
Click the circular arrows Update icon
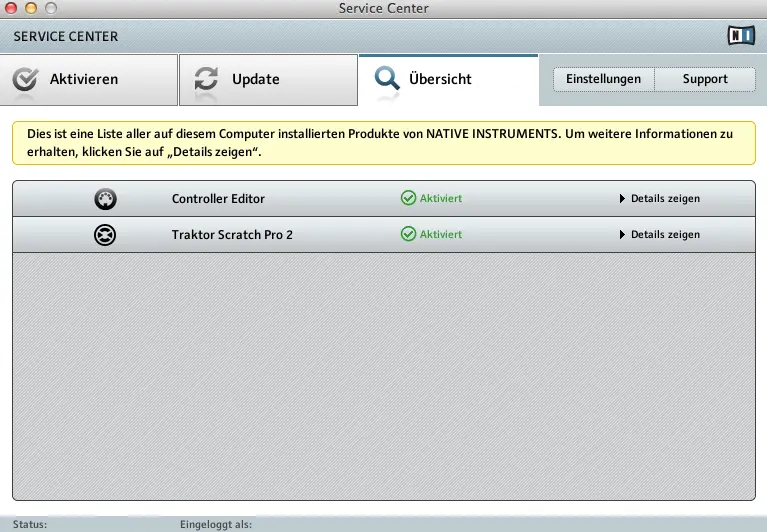pyautogui.click(x=206, y=80)
